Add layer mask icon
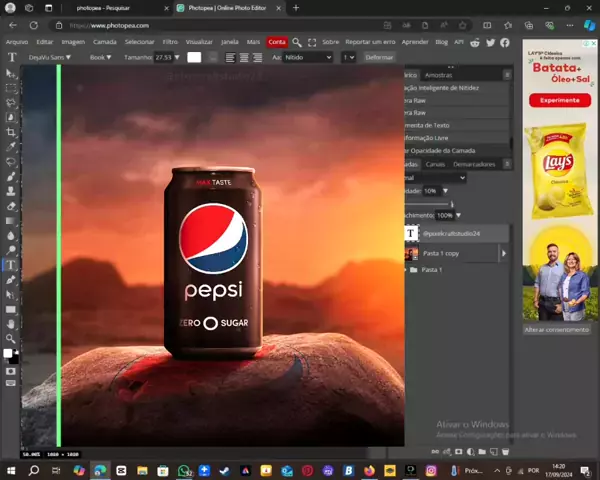The width and height of the screenshot is (600, 480). (x=458, y=452)
